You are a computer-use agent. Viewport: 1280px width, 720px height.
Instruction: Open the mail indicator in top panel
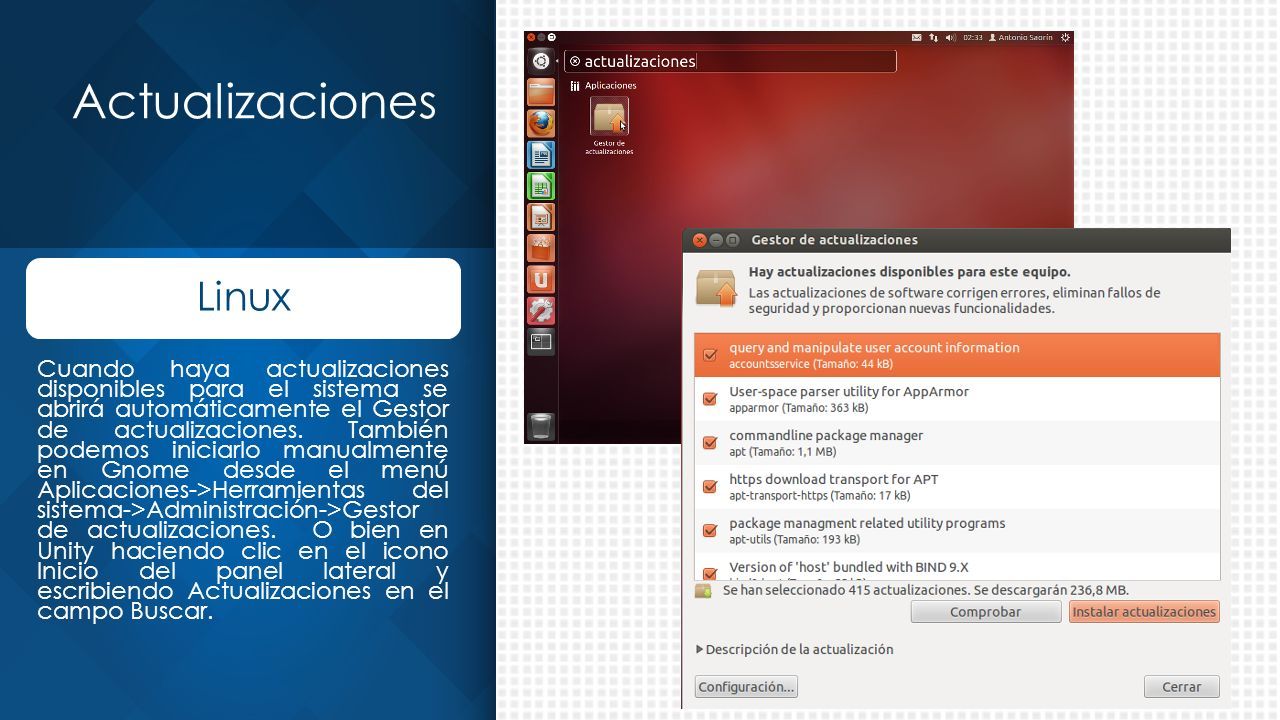[x=916, y=38]
